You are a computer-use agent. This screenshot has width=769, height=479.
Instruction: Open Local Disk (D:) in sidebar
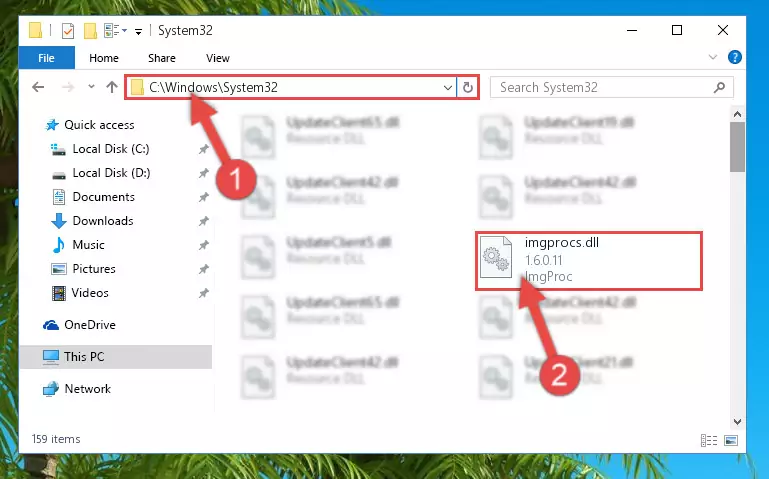pos(111,173)
